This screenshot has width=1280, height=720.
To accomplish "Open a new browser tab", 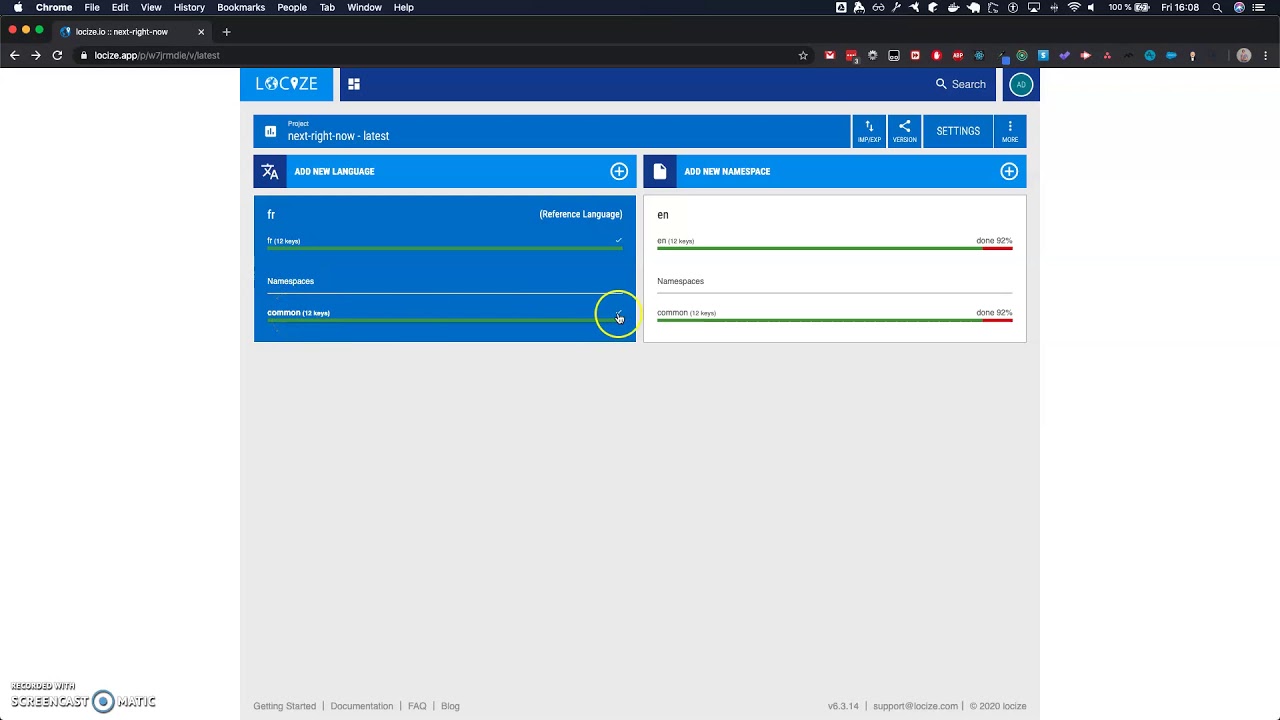I will [x=226, y=32].
